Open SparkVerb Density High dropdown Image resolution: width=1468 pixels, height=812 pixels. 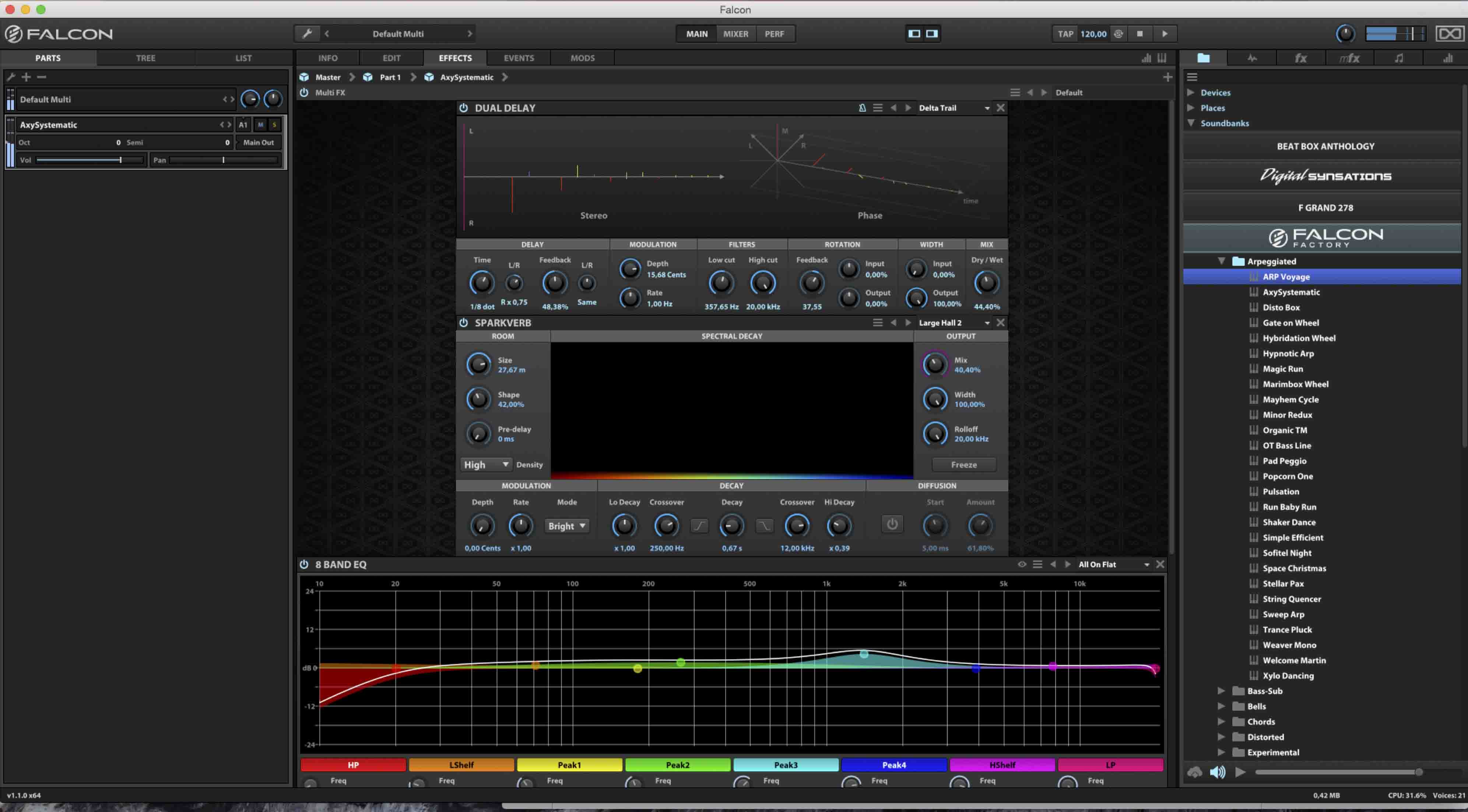point(486,464)
